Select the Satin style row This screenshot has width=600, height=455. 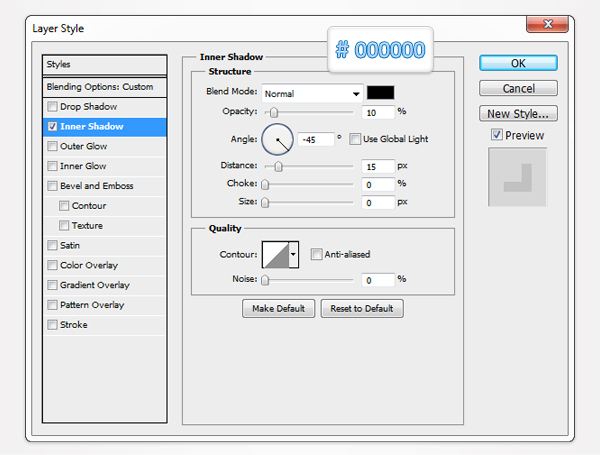(104, 245)
